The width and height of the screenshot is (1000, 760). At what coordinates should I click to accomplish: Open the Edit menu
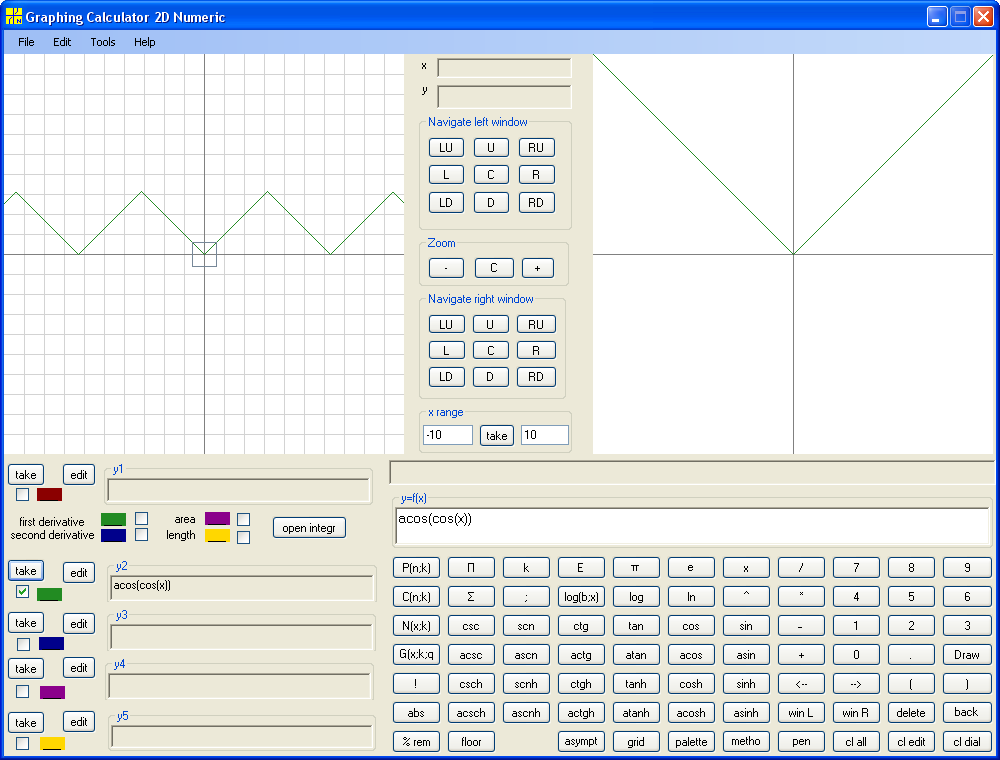62,42
